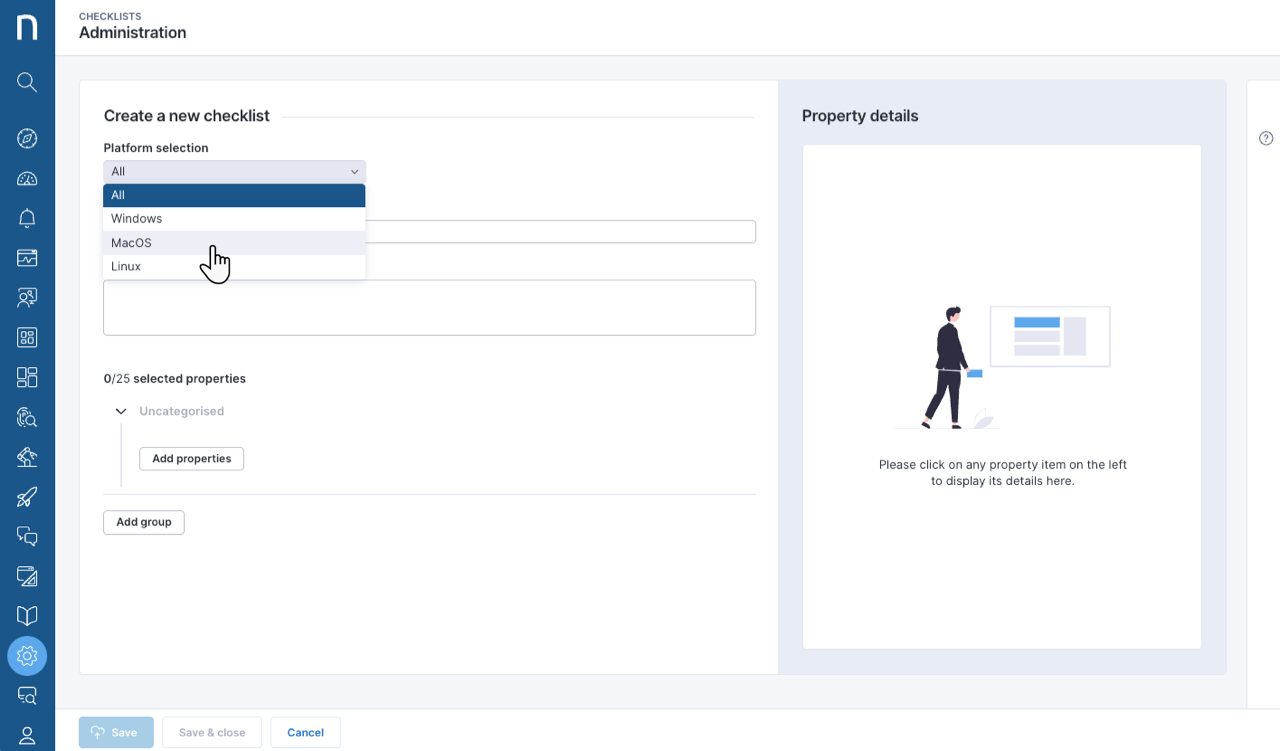Viewport: 1280px width, 751px height.
Task: Open the chat bubbles messaging icon
Action: point(27,537)
